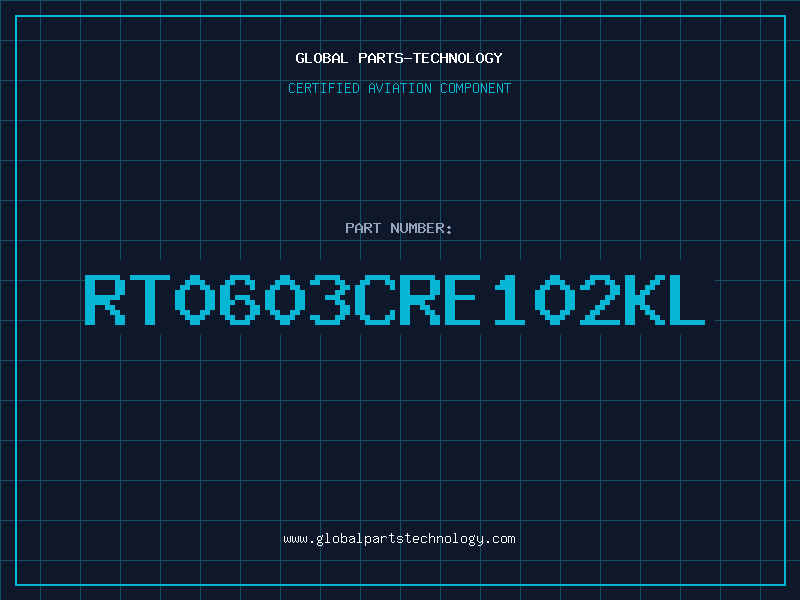Click the letter T in the part number
The image size is (800, 600).
(150, 299)
